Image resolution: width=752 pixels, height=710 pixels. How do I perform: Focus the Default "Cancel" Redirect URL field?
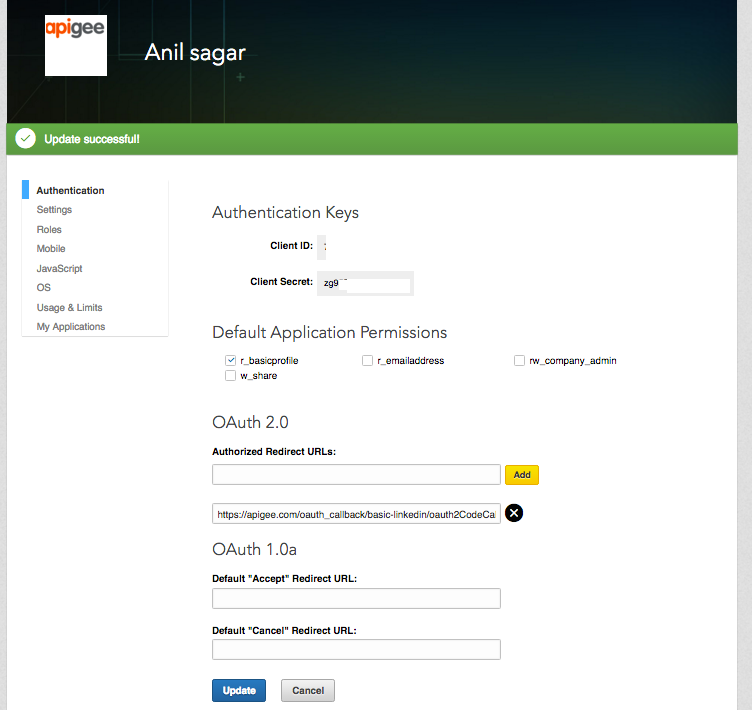coord(356,650)
